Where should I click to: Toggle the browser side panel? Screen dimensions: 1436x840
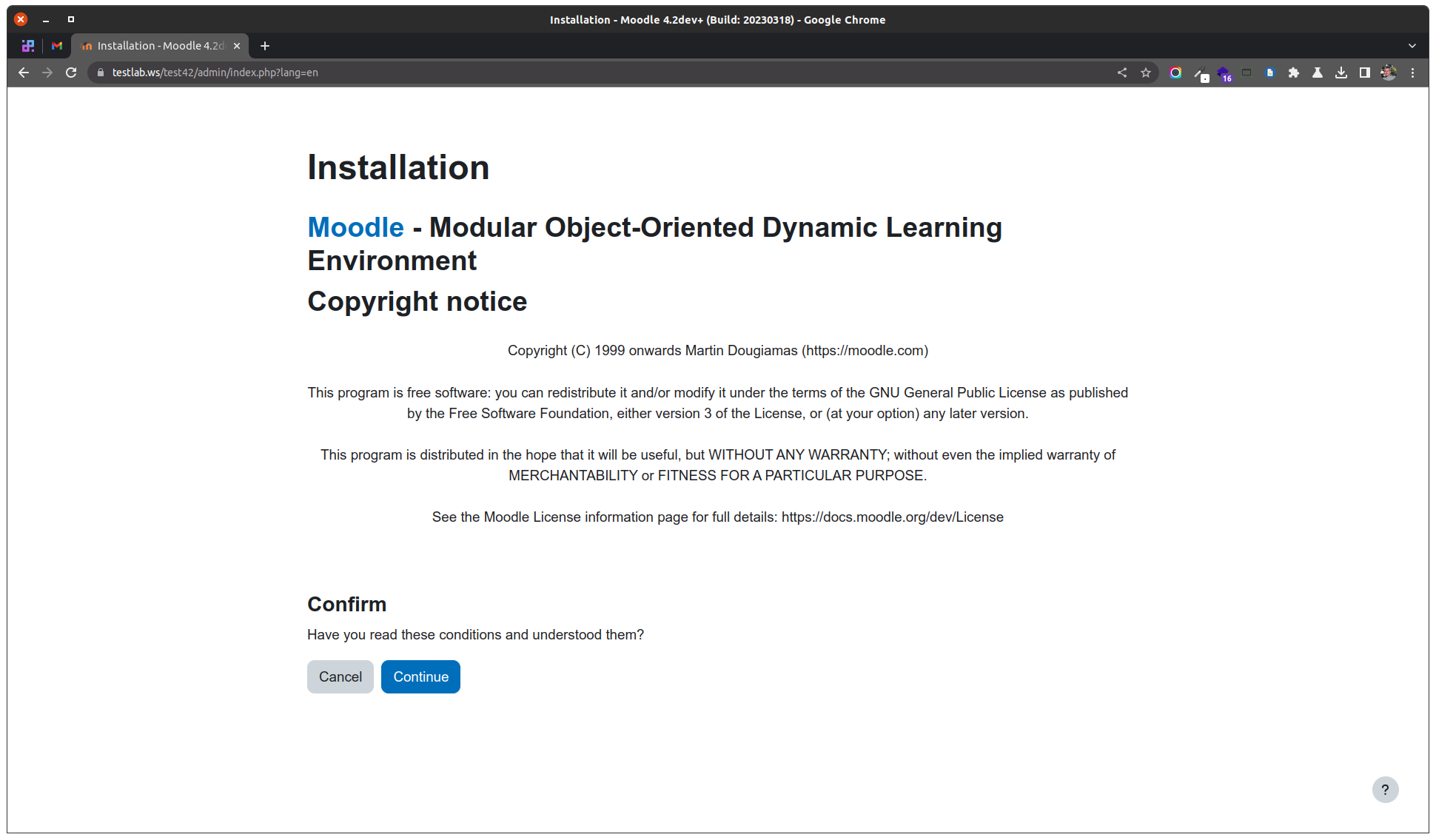point(1365,73)
